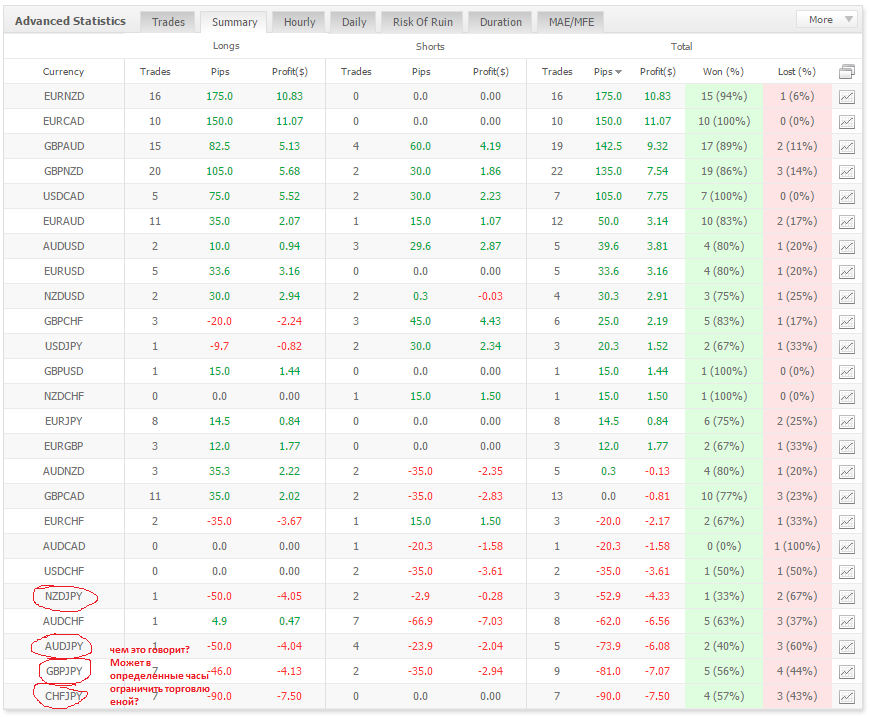Viewport: 870px width, 717px height.
Task: Switch to the Hourly tab
Action: [299, 22]
